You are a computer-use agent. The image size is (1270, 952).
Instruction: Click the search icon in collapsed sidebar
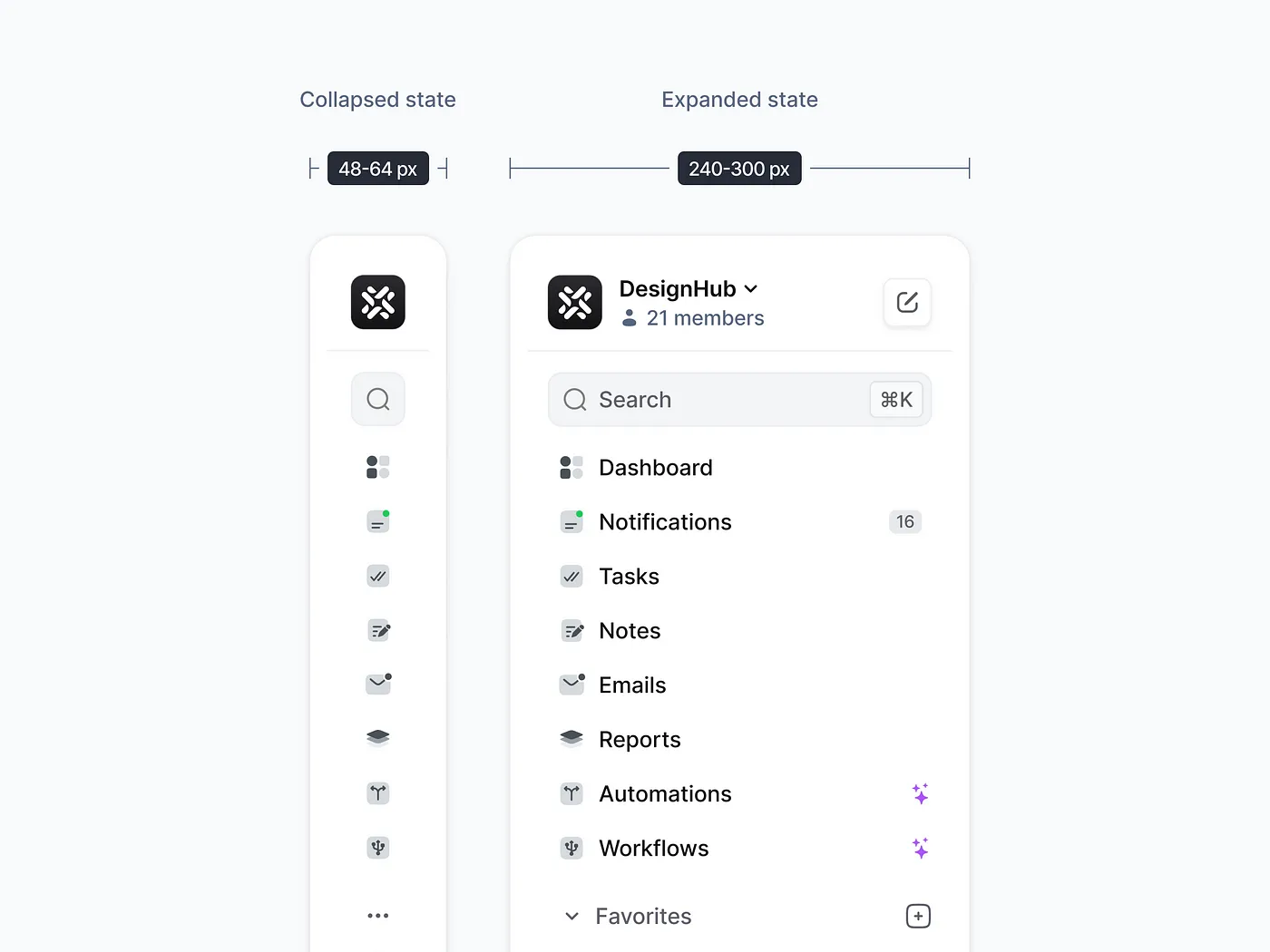[378, 399]
